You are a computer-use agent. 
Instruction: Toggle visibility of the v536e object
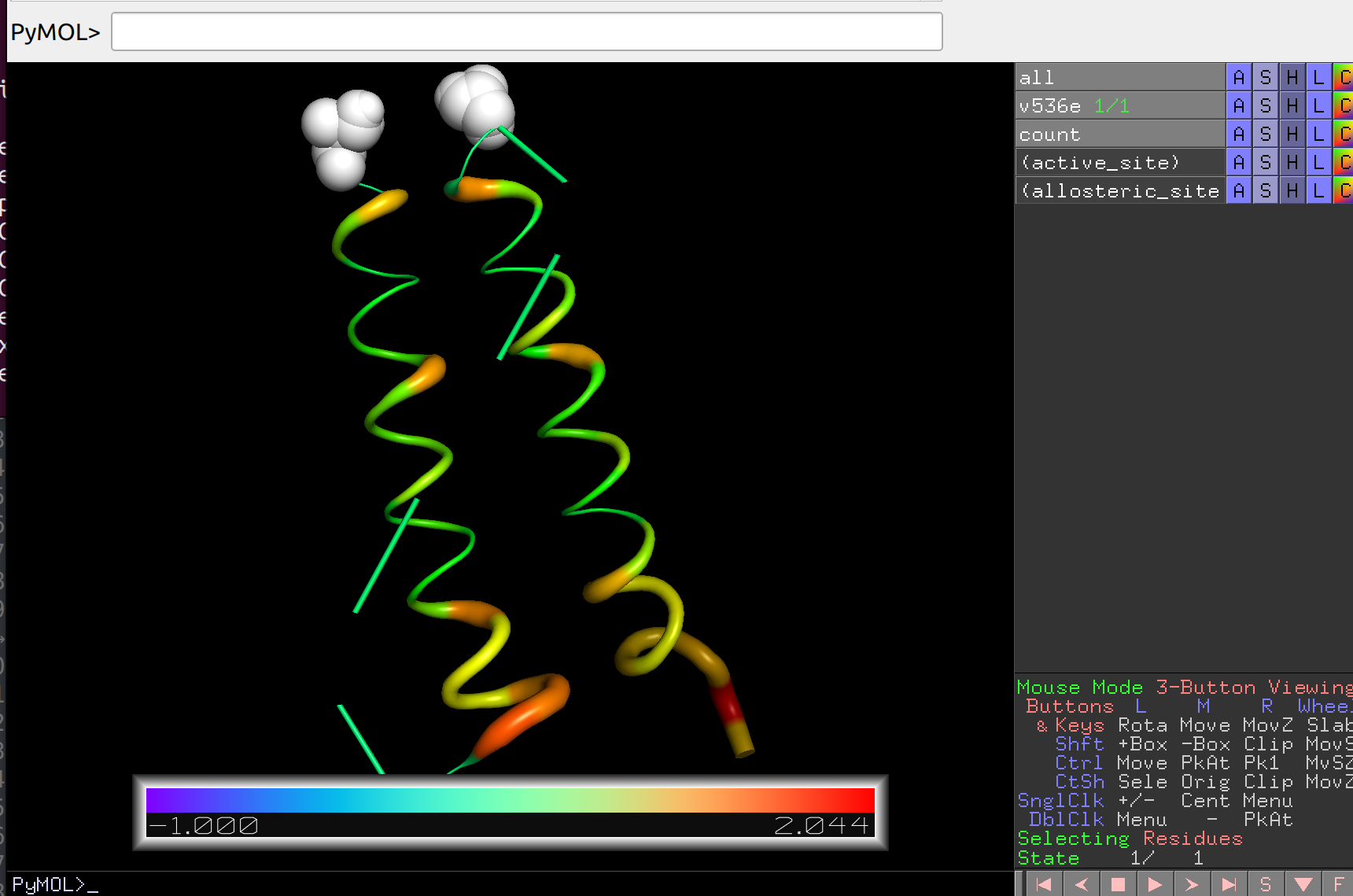click(x=1050, y=105)
